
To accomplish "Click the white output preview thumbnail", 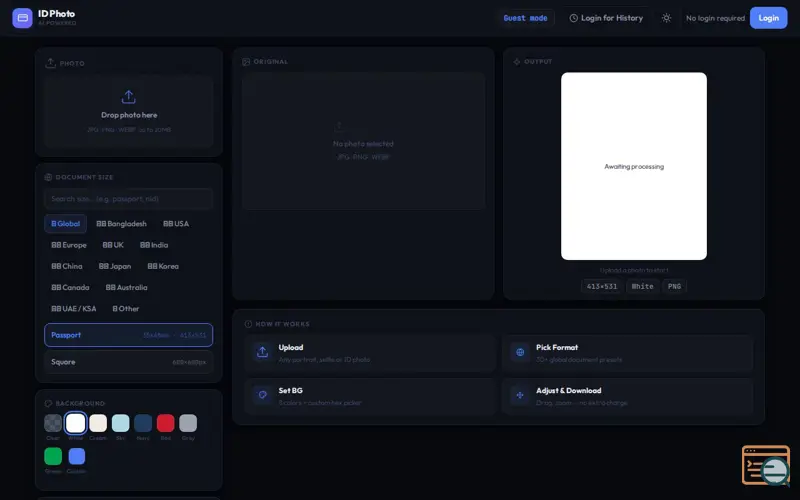I will click(x=634, y=166).
